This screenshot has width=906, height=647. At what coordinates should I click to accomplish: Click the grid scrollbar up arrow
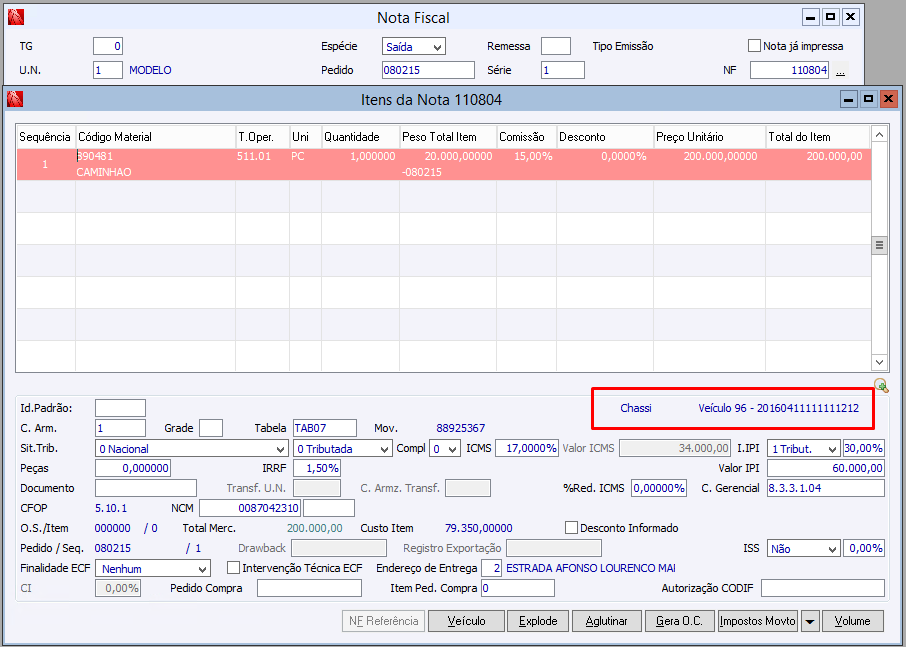click(x=880, y=135)
